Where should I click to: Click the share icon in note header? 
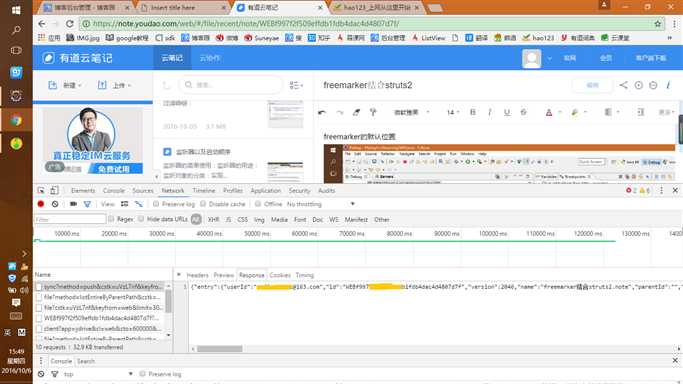click(624, 85)
